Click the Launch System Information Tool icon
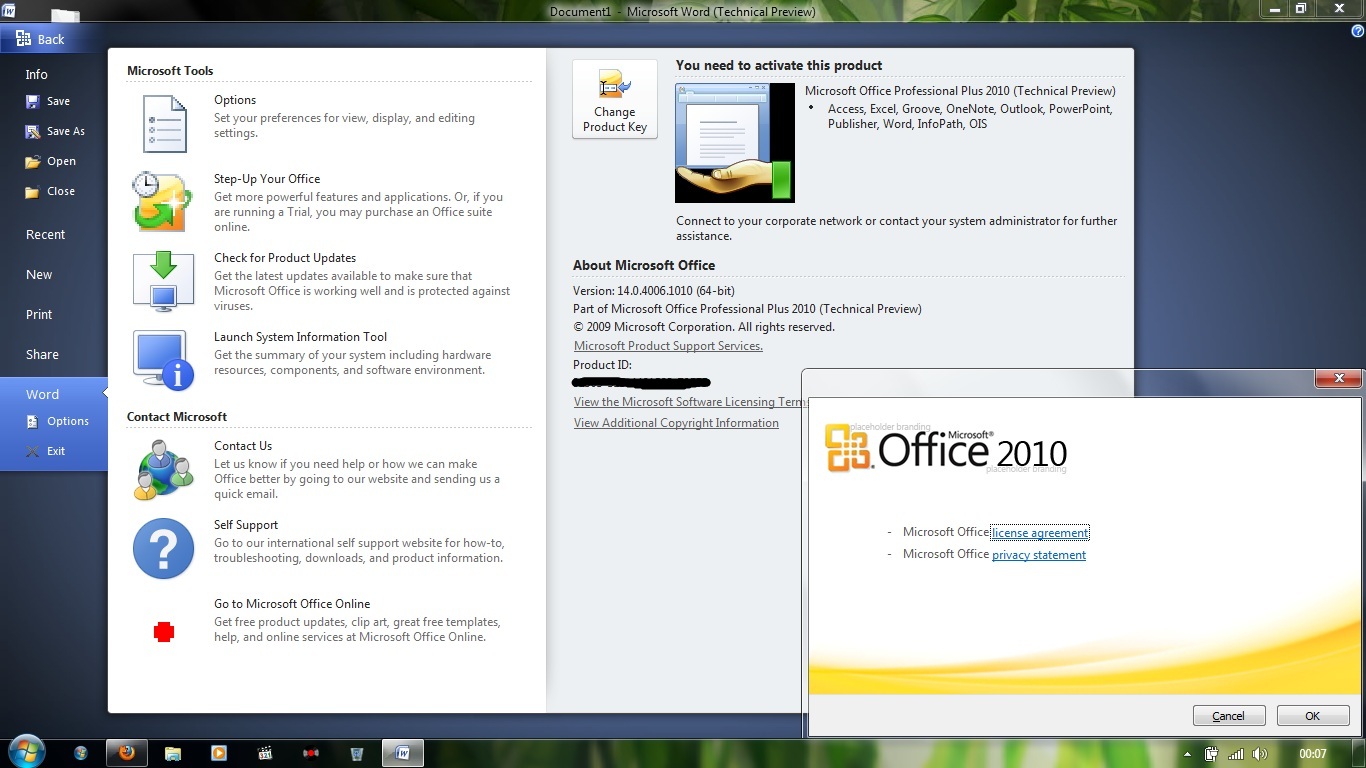This screenshot has height=768, width=1366. coord(163,360)
